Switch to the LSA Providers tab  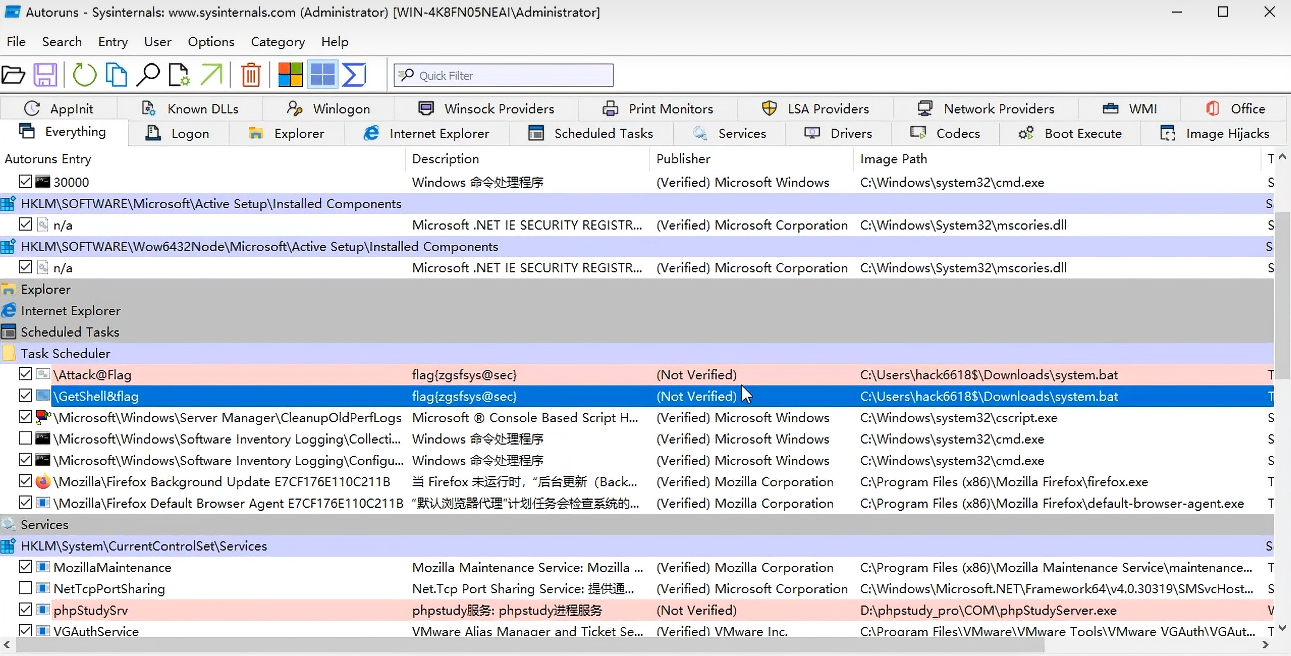[x=815, y=108]
